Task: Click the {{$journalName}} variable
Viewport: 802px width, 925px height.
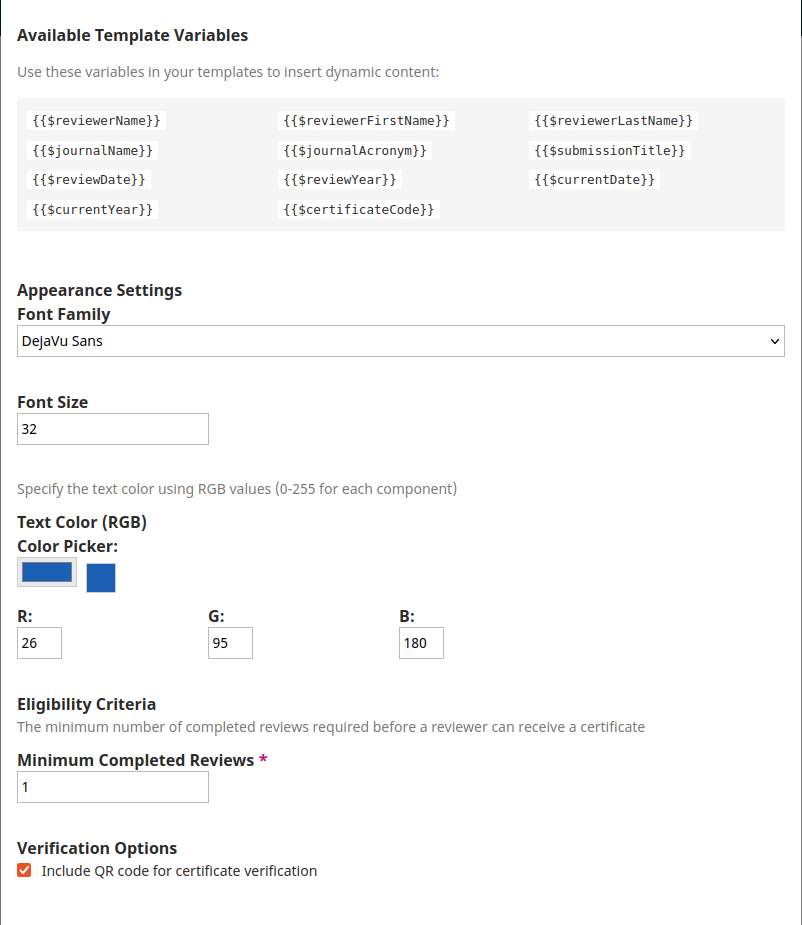Action: tap(93, 151)
